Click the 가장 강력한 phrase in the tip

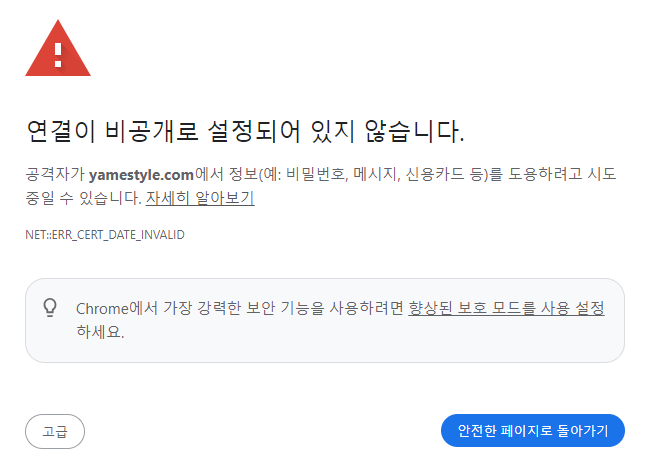coord(202,308)
